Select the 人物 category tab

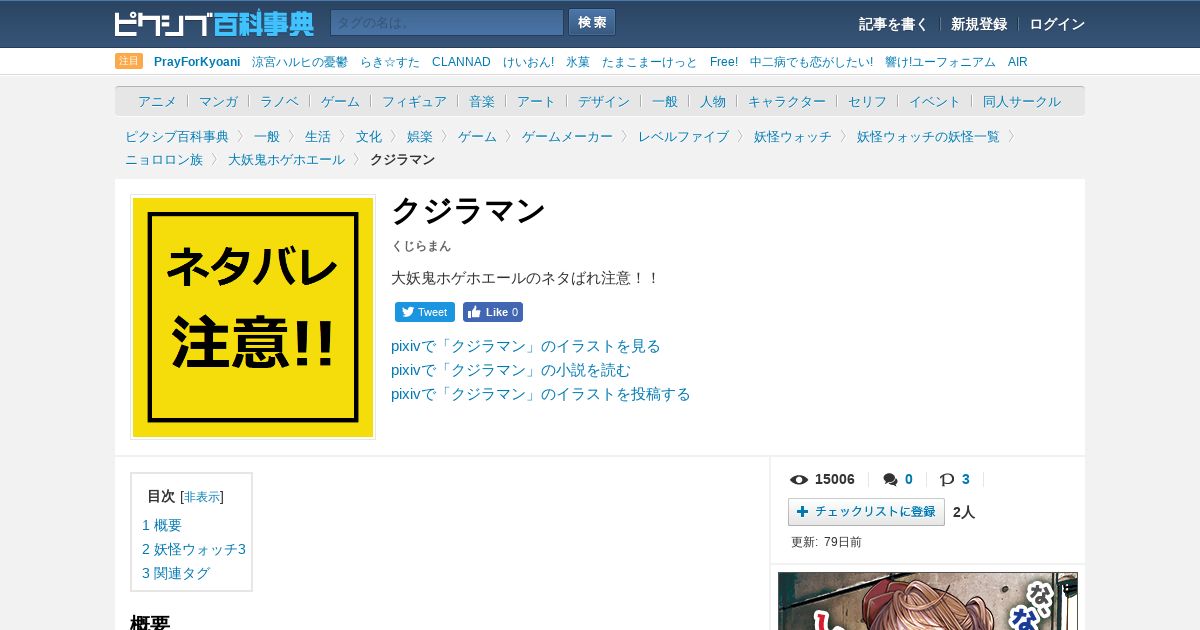click(x=713, y=101)
